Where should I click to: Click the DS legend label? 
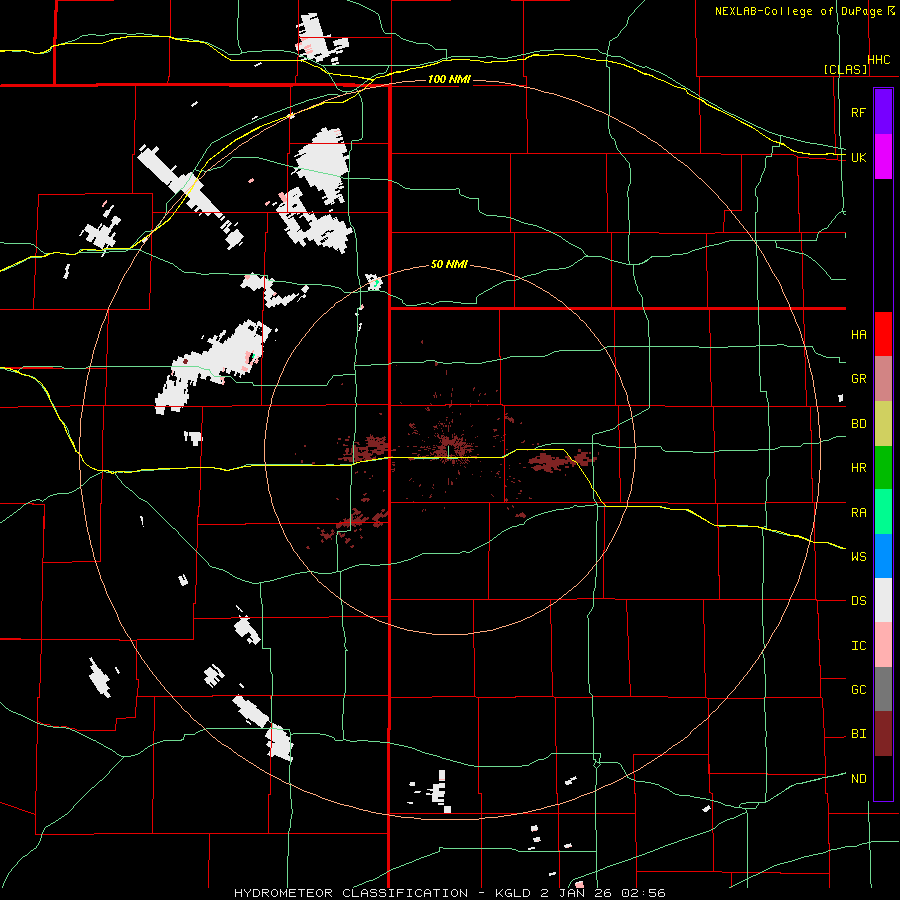tap(858, 601)
